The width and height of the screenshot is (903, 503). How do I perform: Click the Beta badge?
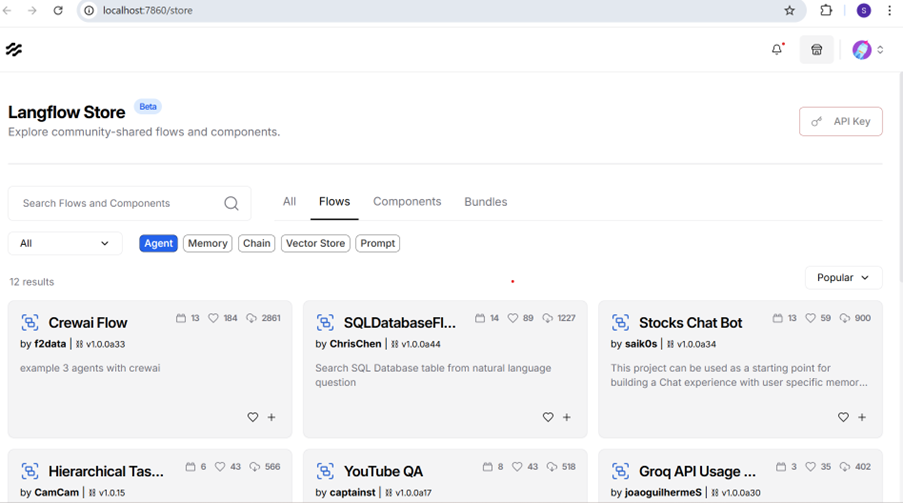(148, 107)
